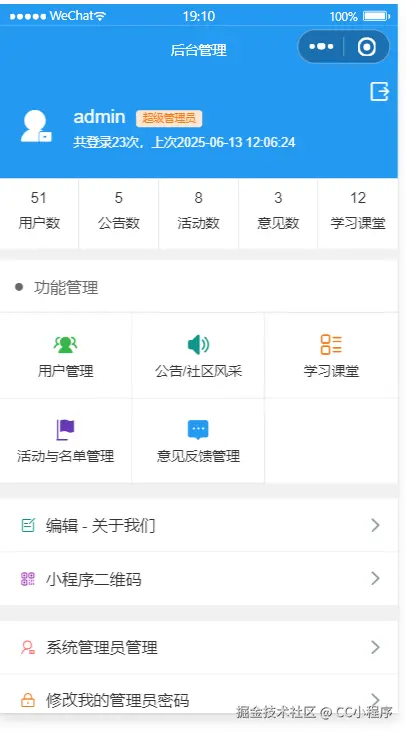Click the edit icon beside 编辑 - 关于我们

coord(28,525)
